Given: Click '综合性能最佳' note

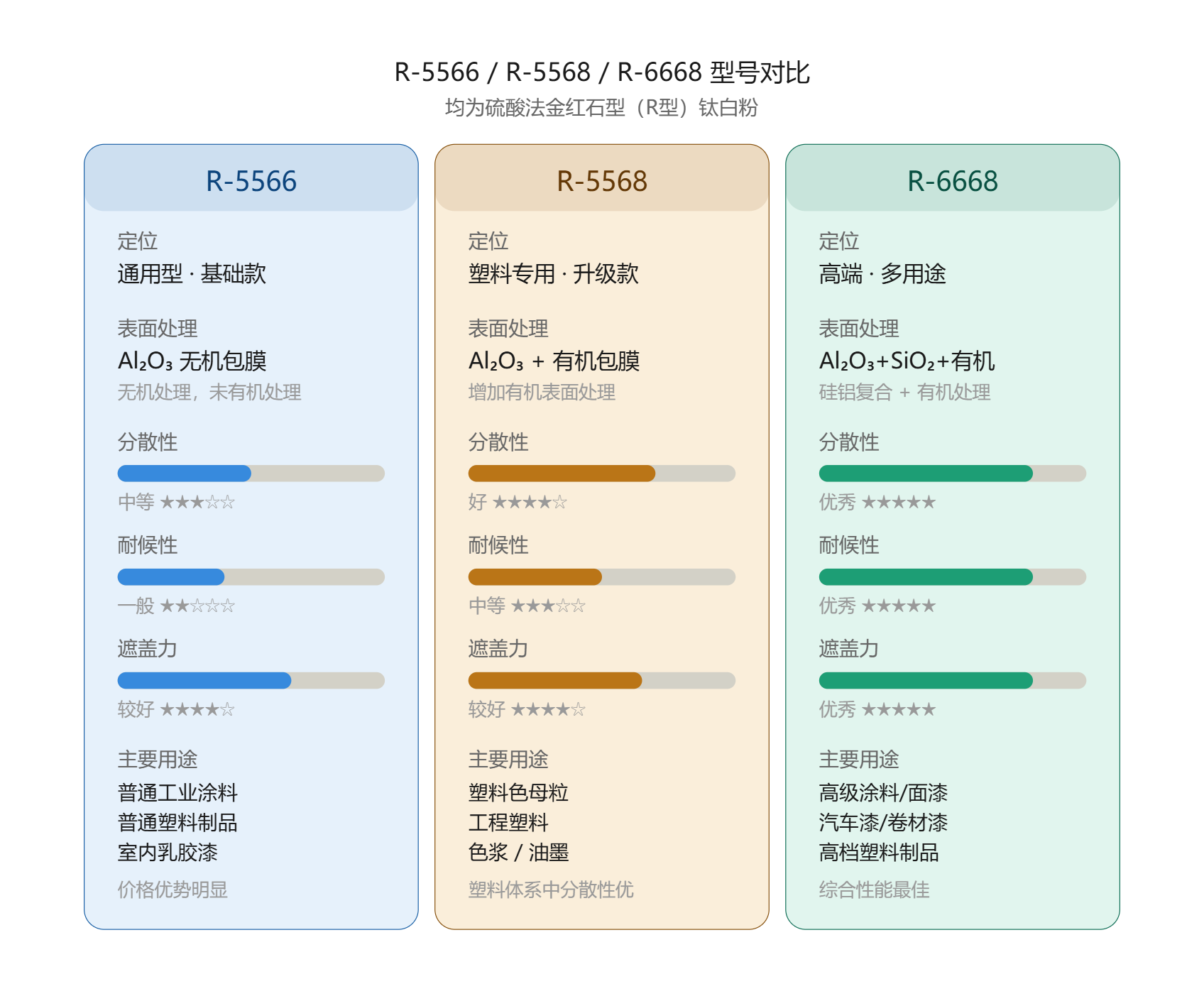Looking at the screenshot, I should click(874, 890).
